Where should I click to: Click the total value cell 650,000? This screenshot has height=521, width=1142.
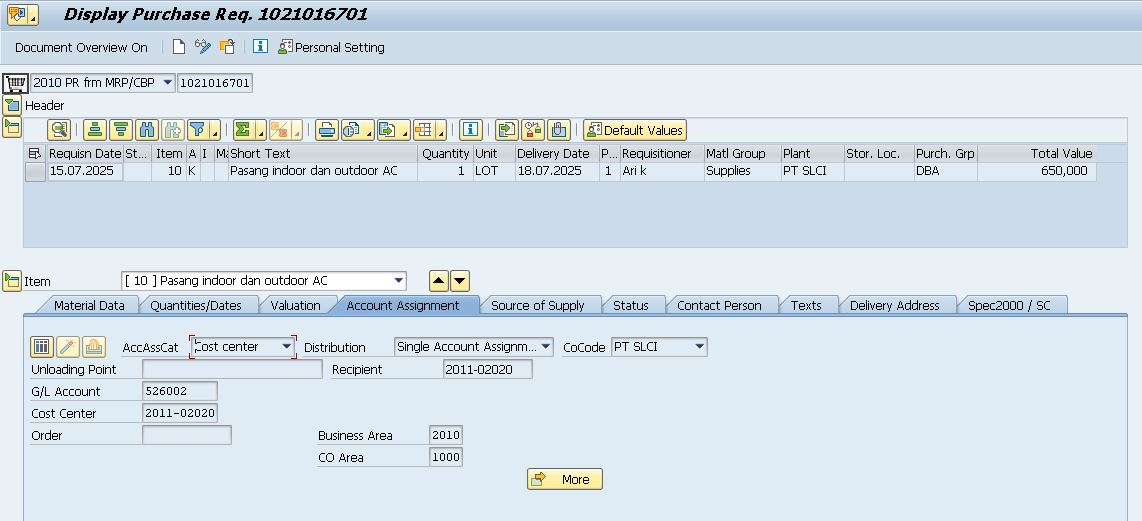coord(1036,171)
